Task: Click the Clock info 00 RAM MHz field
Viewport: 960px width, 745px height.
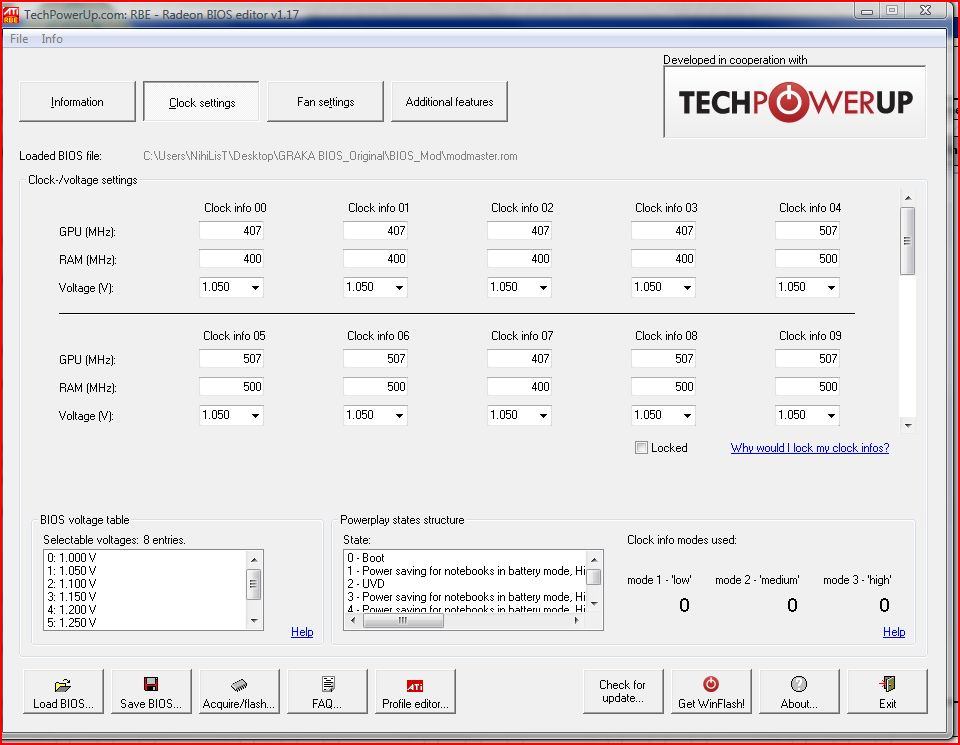Action: [x=231, y=258]
